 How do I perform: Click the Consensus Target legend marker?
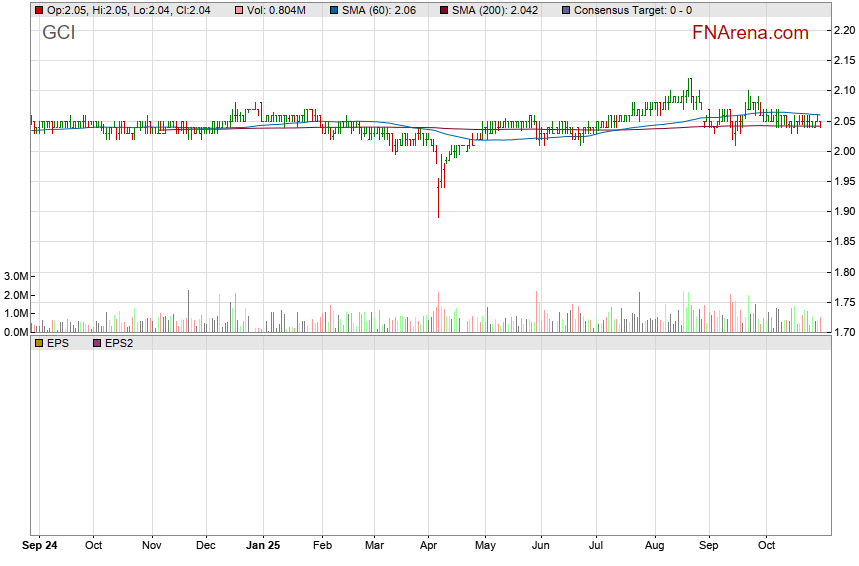[x=566, y=10]
